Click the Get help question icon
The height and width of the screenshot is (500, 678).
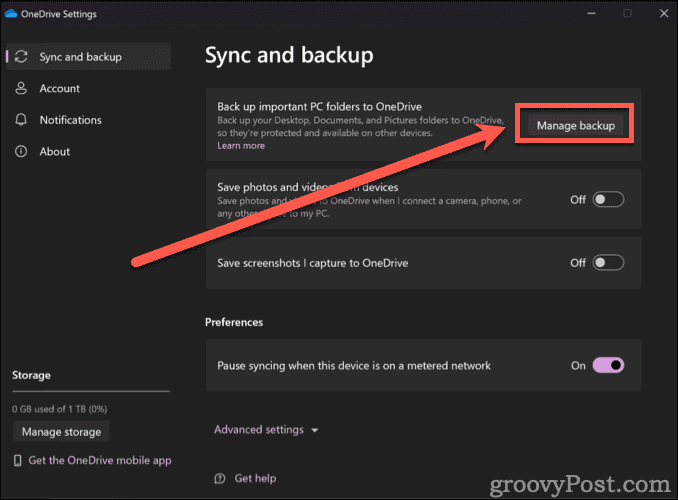pyautogui.click(x=220, y=478)
